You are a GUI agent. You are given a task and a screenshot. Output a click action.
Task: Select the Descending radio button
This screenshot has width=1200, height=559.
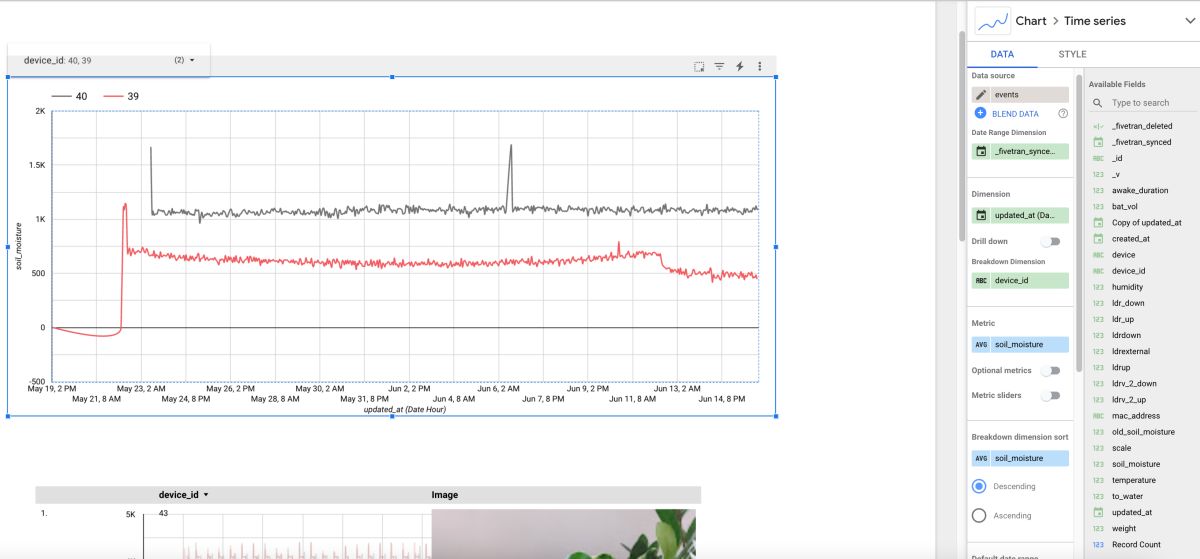coord(979,486)
